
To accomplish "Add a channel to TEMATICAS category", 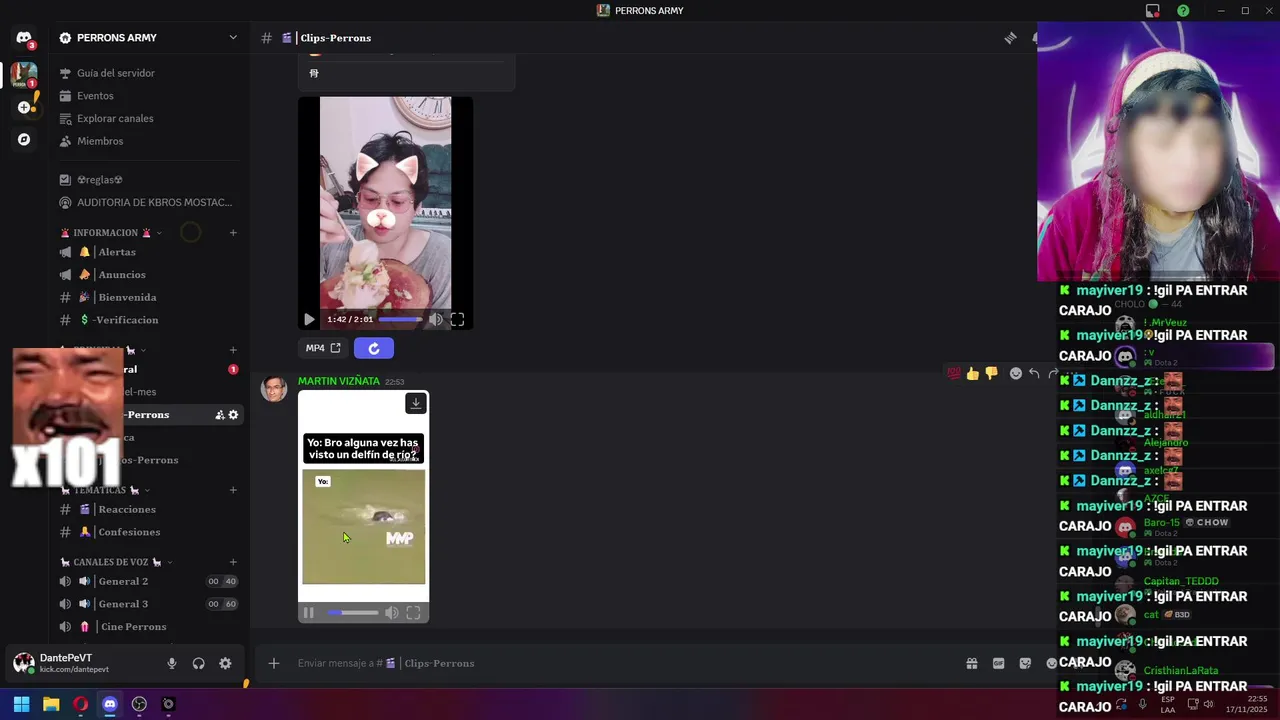I will (233, 490).
